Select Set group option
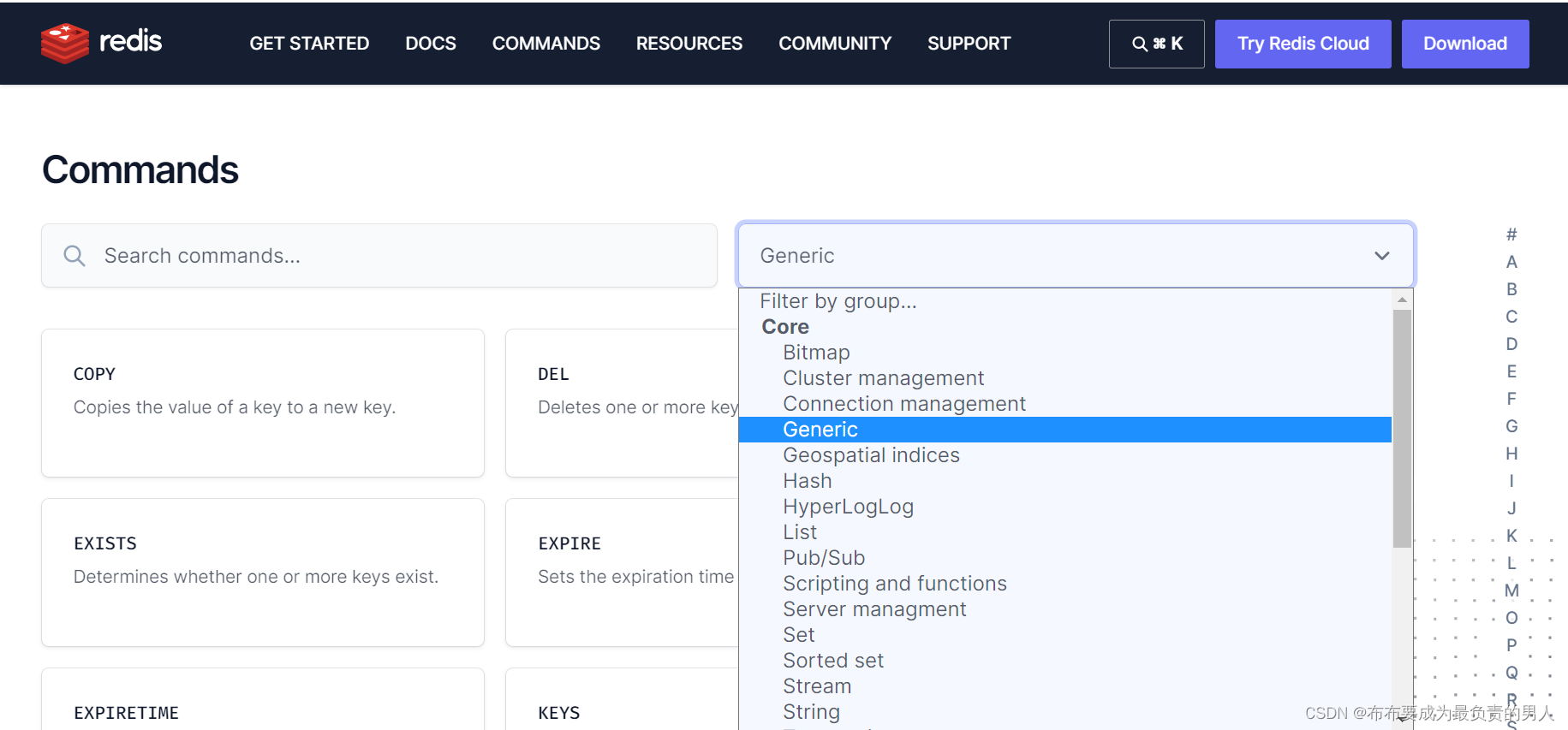Image resolution: width=1568 pixels, height=730 pixels. (x=1065, y=635)
